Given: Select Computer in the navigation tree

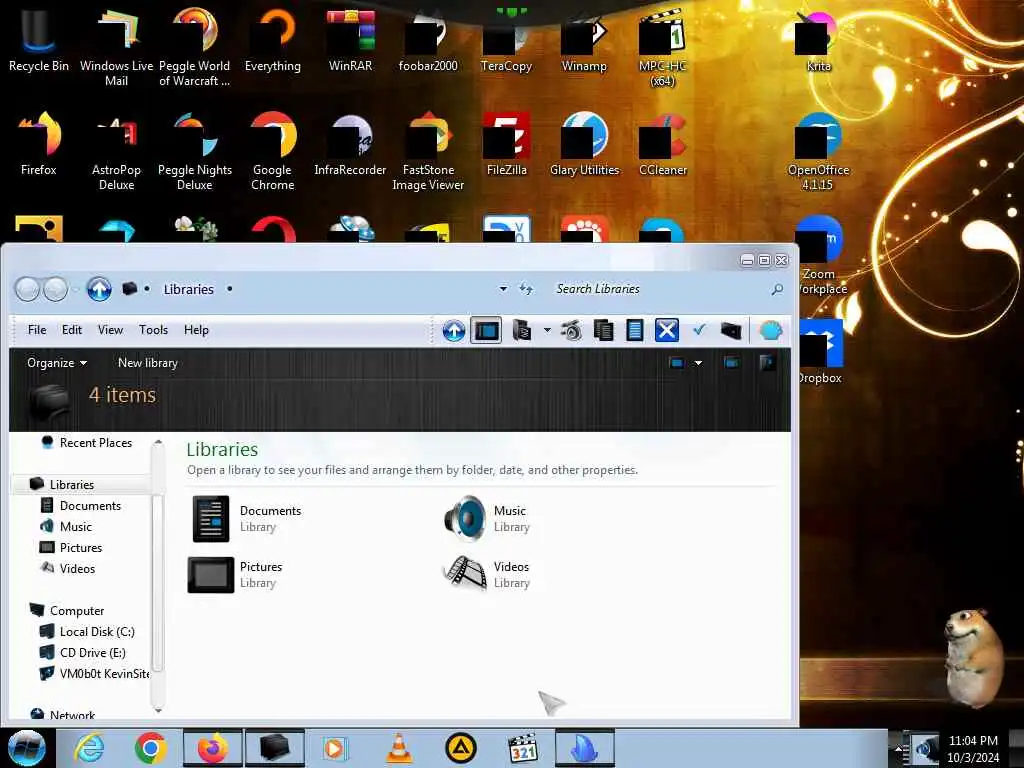Looking at the screenshot, I should (x=76, y=611).
